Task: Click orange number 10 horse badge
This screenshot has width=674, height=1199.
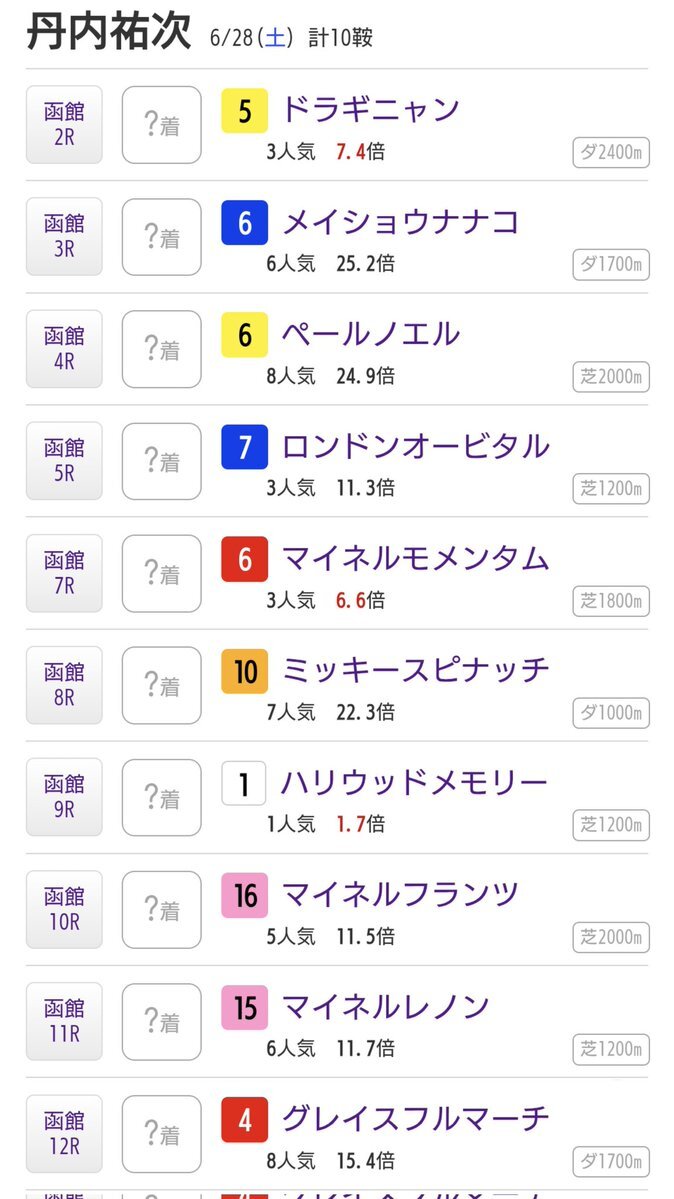Action: point(245,671)
